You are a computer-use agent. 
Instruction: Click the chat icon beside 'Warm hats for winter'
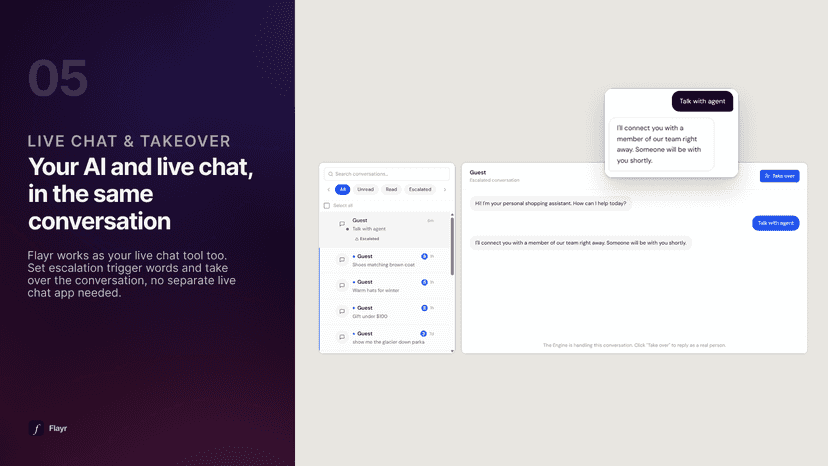tap(342, 286)
